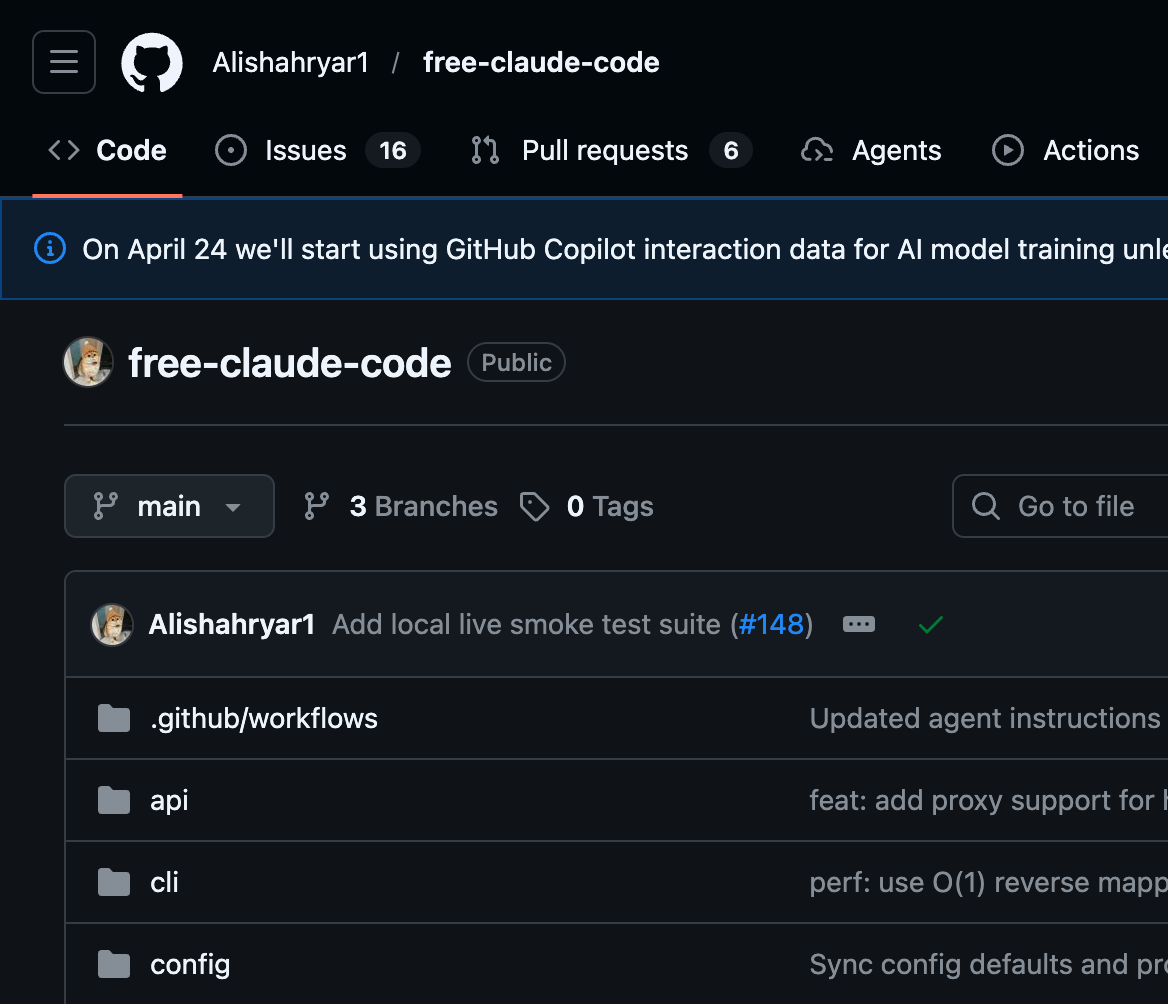
Task: Open the latest commit message link
Action: click(526, 624)
